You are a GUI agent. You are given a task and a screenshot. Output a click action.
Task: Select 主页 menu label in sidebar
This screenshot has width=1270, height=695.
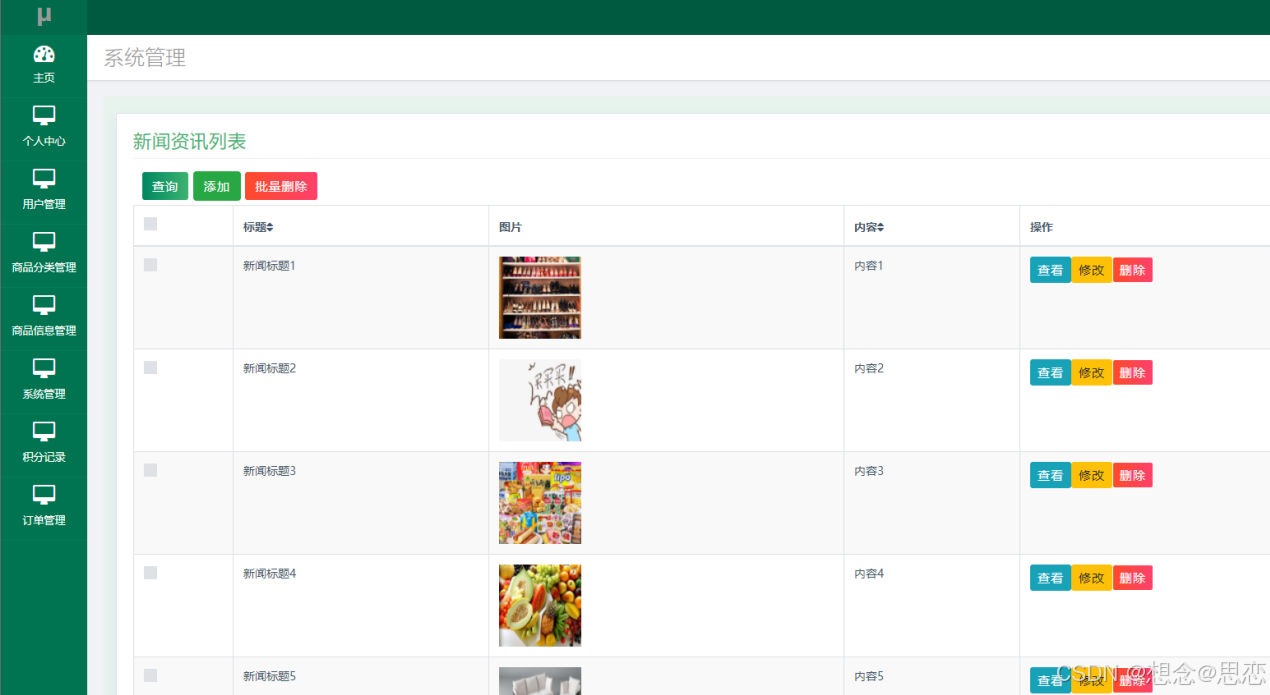44,78
